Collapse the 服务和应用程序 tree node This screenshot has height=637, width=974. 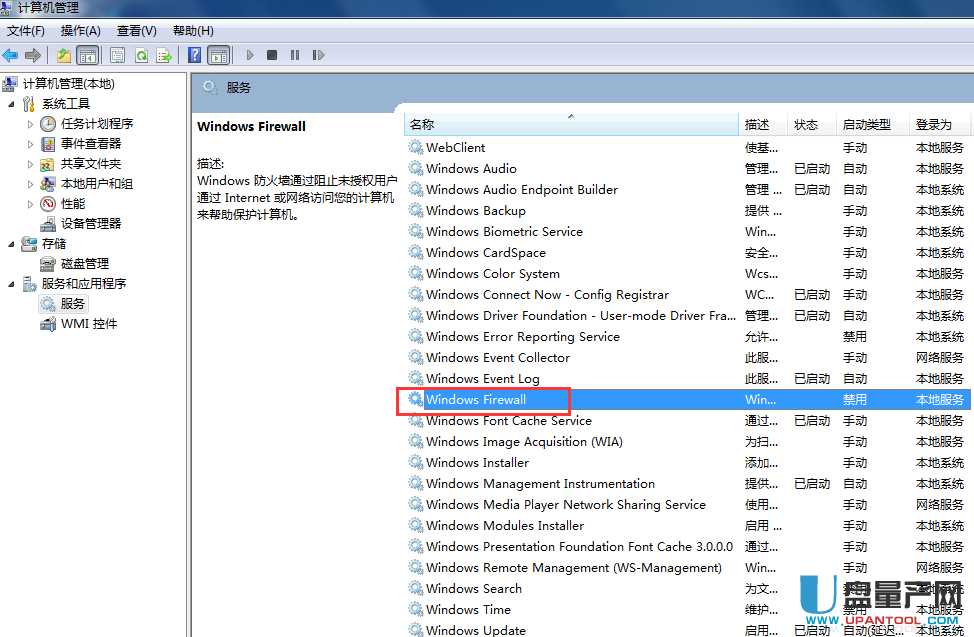11,284
